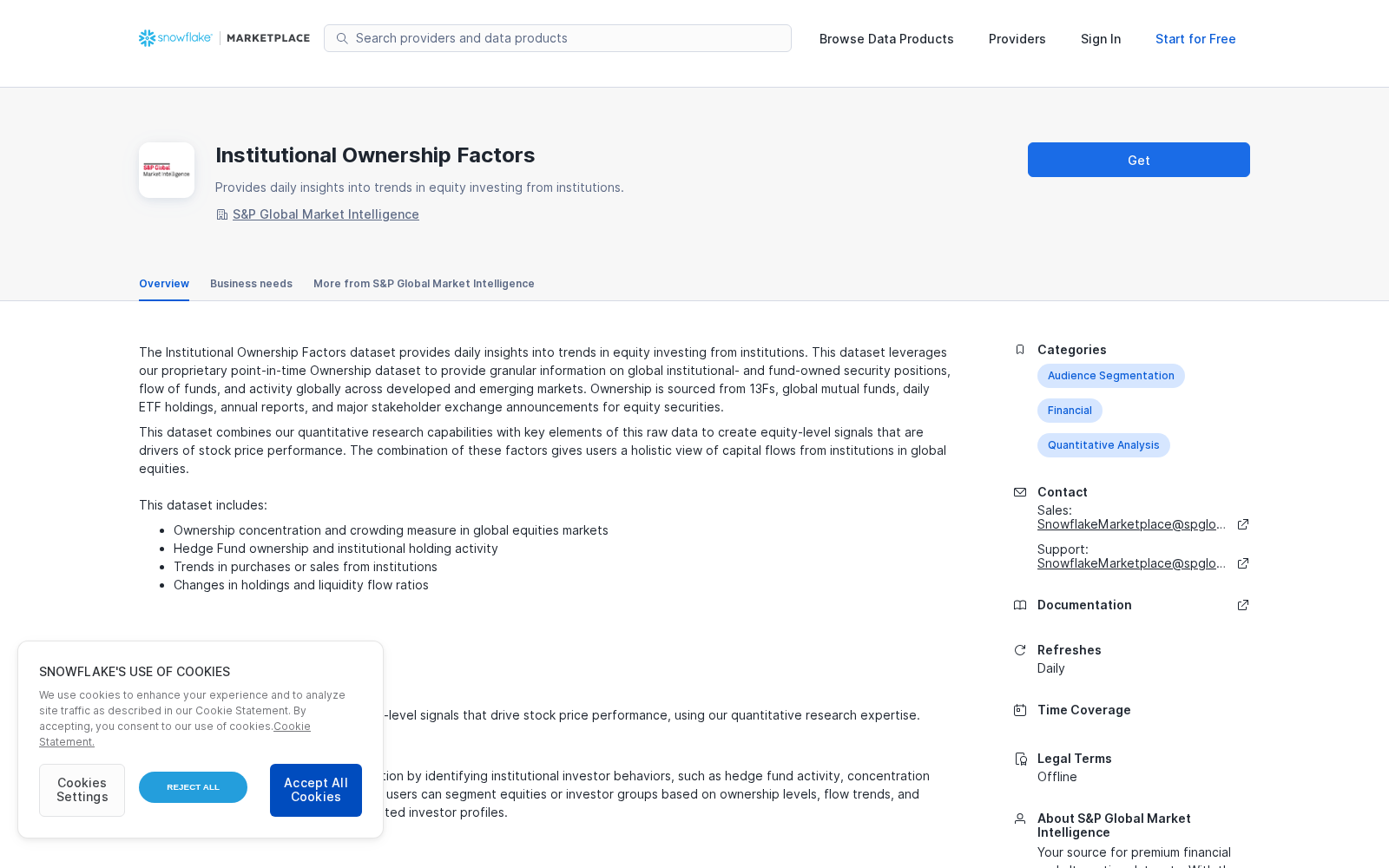Click the S&P Global provider logo thumbnail
This screenshot has width=1389, height=868.
click(x=167, y=170)
